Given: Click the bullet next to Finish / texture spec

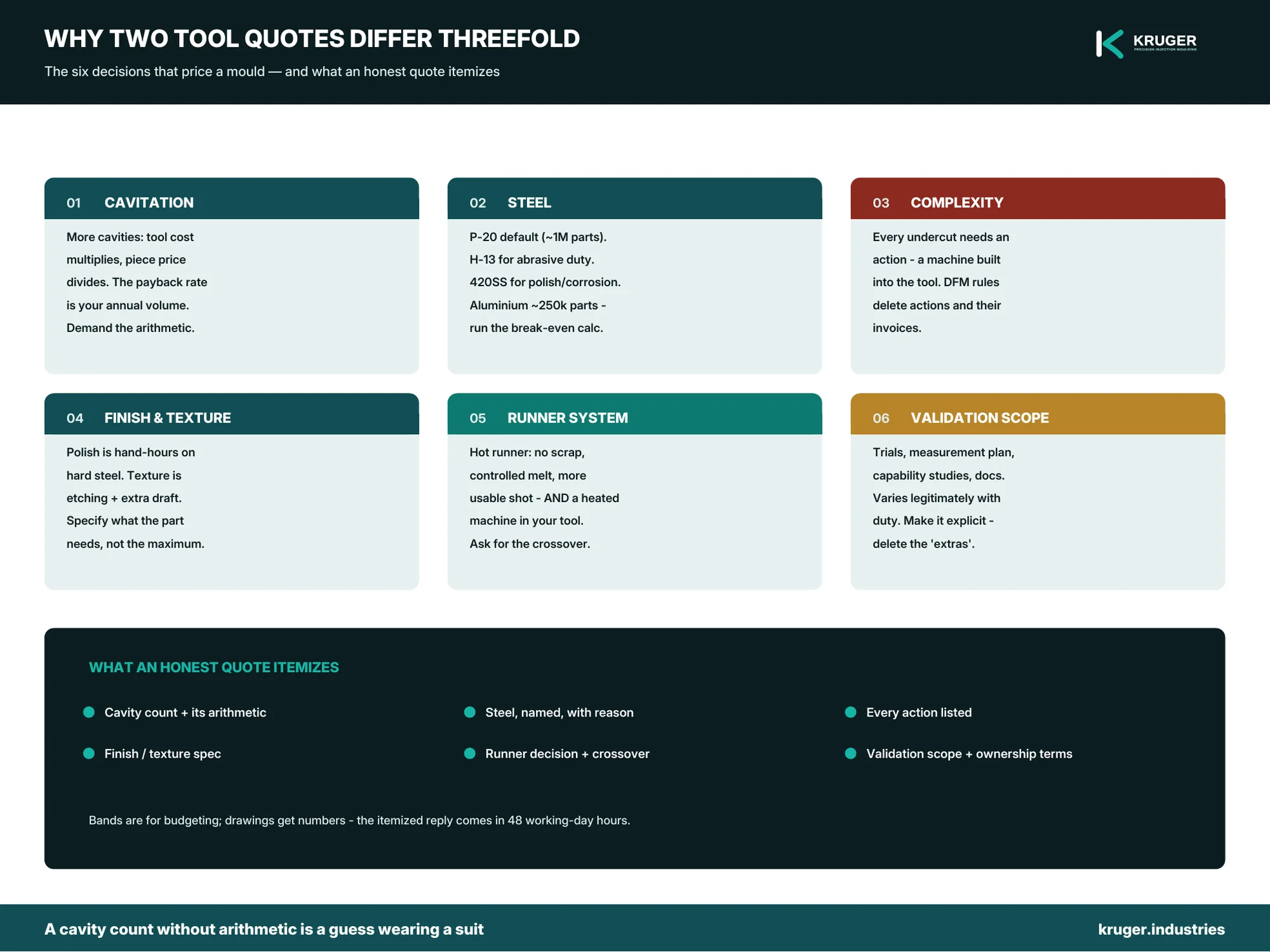Looking at the screenshot, I should tap(89, 753).
